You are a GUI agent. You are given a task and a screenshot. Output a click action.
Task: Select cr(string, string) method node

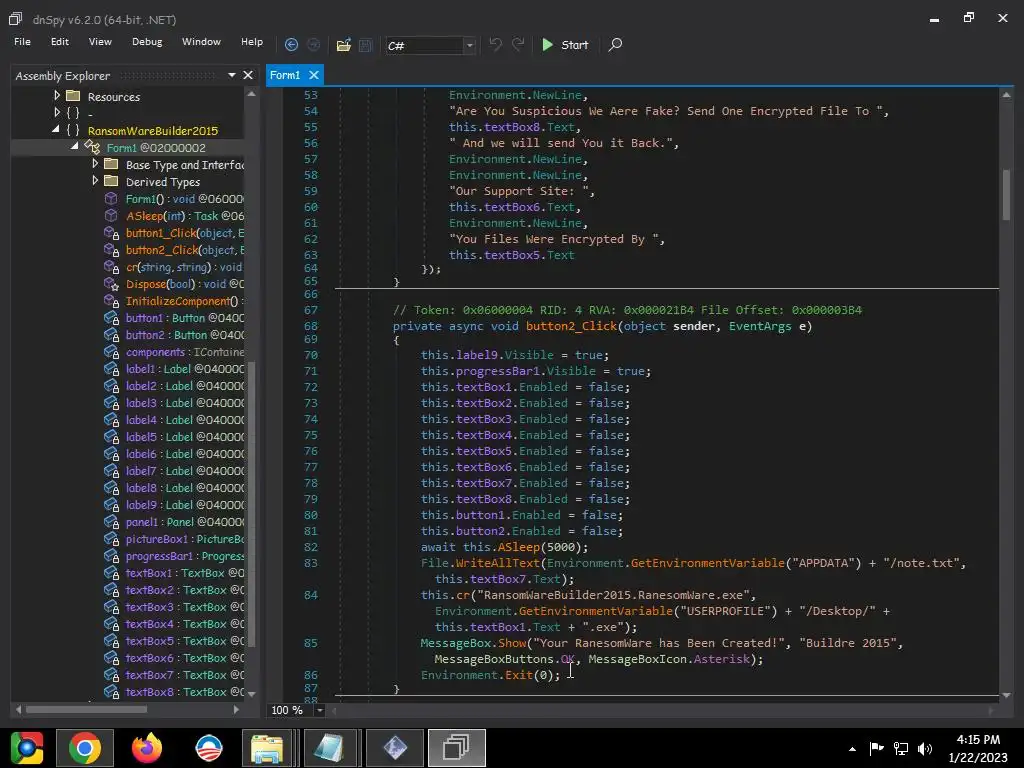tap(184, 267)
